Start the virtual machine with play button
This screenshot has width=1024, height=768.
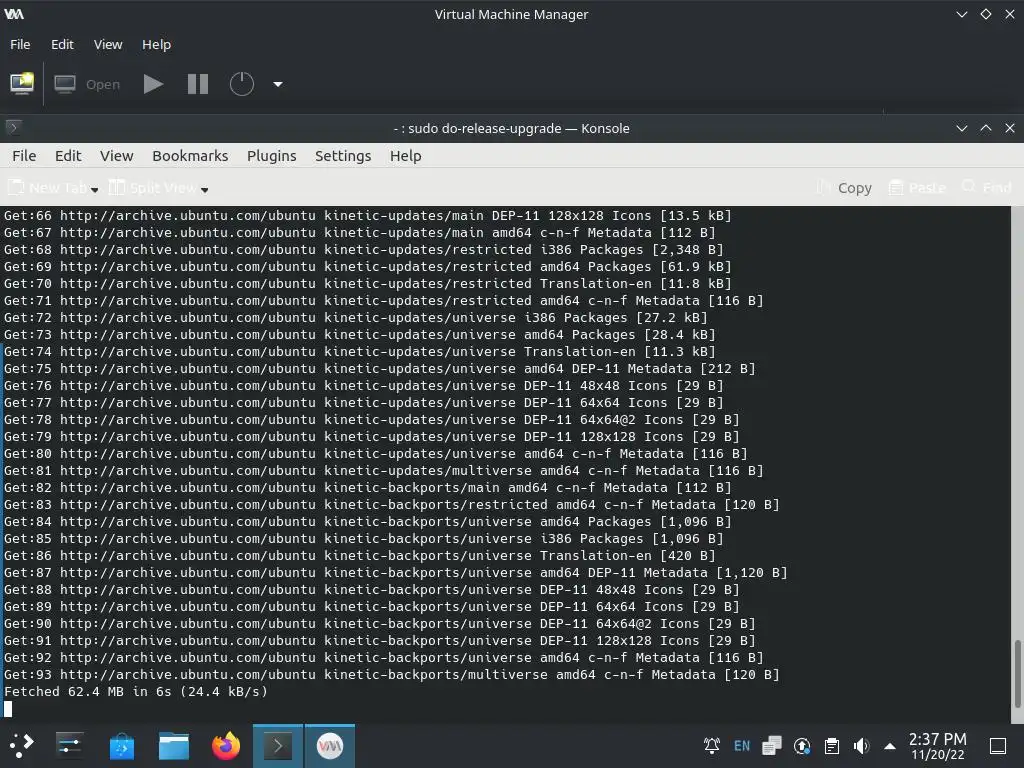(153, 84)
